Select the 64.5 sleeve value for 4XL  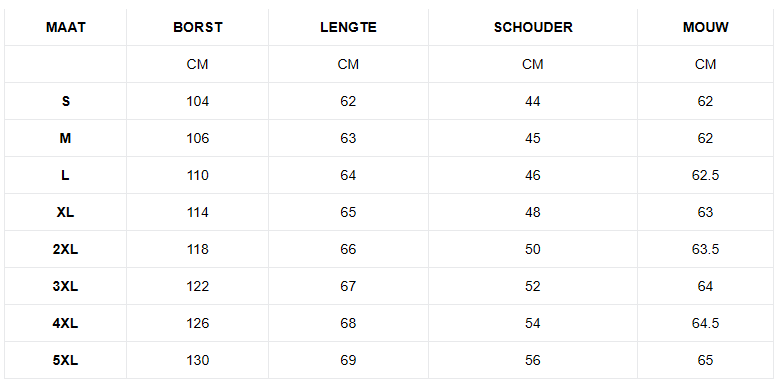pyautogui.click(x=705, y=323)
